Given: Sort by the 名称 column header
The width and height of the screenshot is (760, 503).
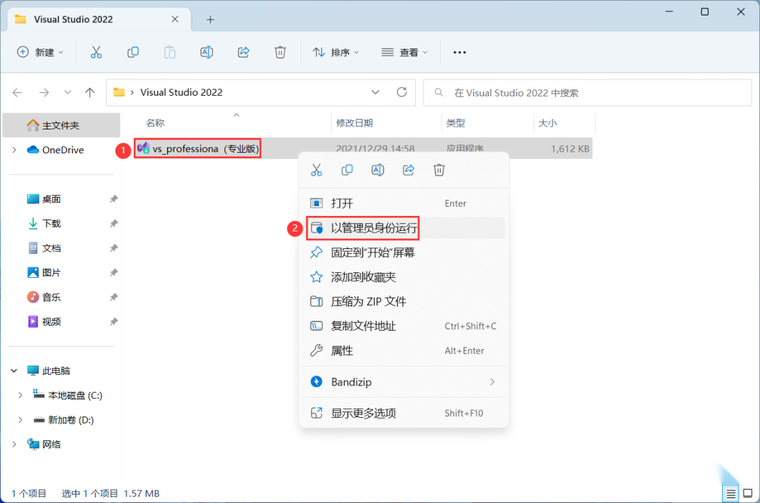Looking at the screenshot, I should click(x=155, y=123).
